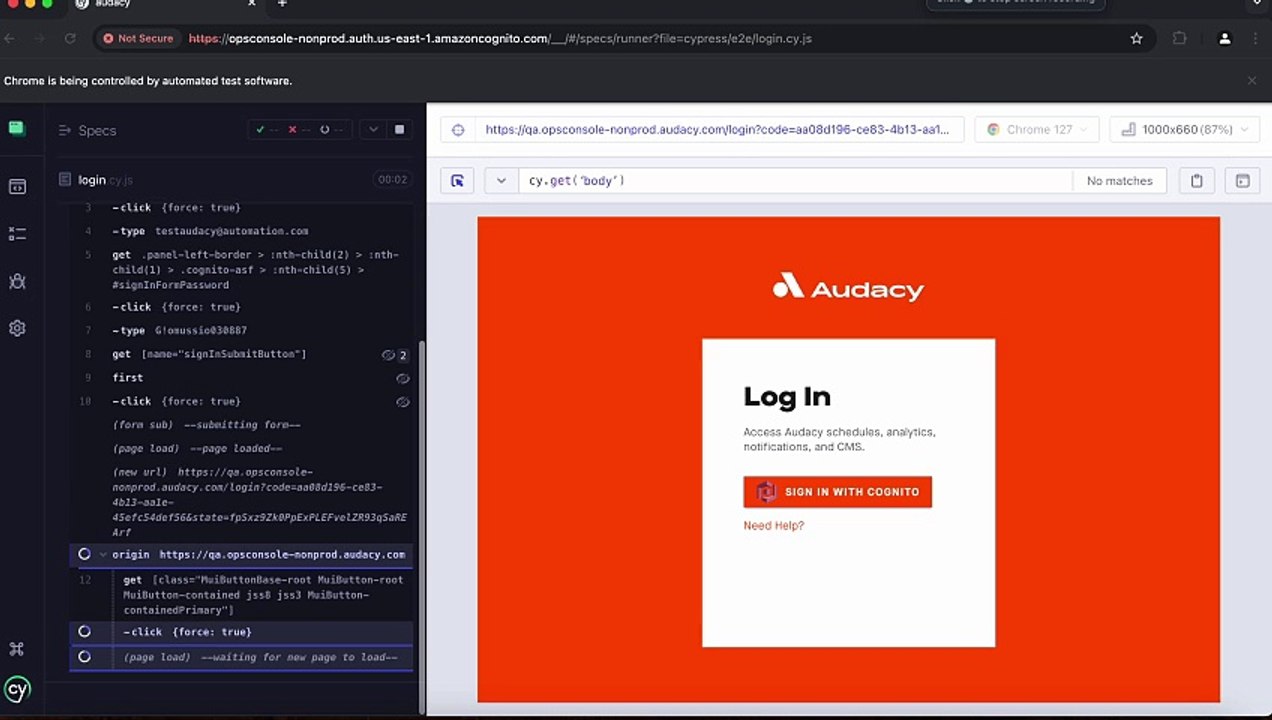Open the Settings gear in Cypress sidebar
This screenshot has width=1272, height=720.
pyautogui.click(x=17, y=328)
